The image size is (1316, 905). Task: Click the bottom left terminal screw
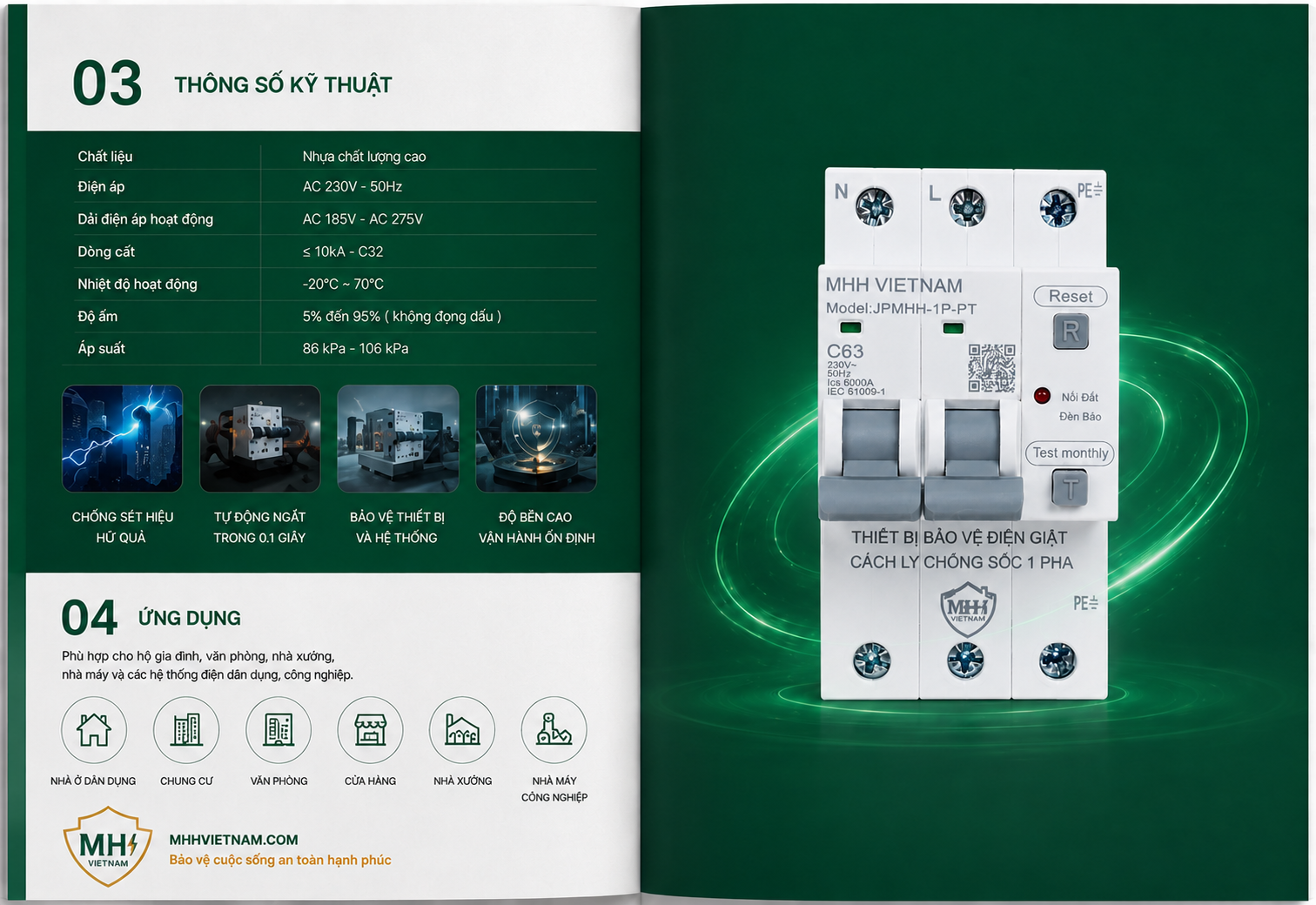pyautogui.click(x=872, y=660)
